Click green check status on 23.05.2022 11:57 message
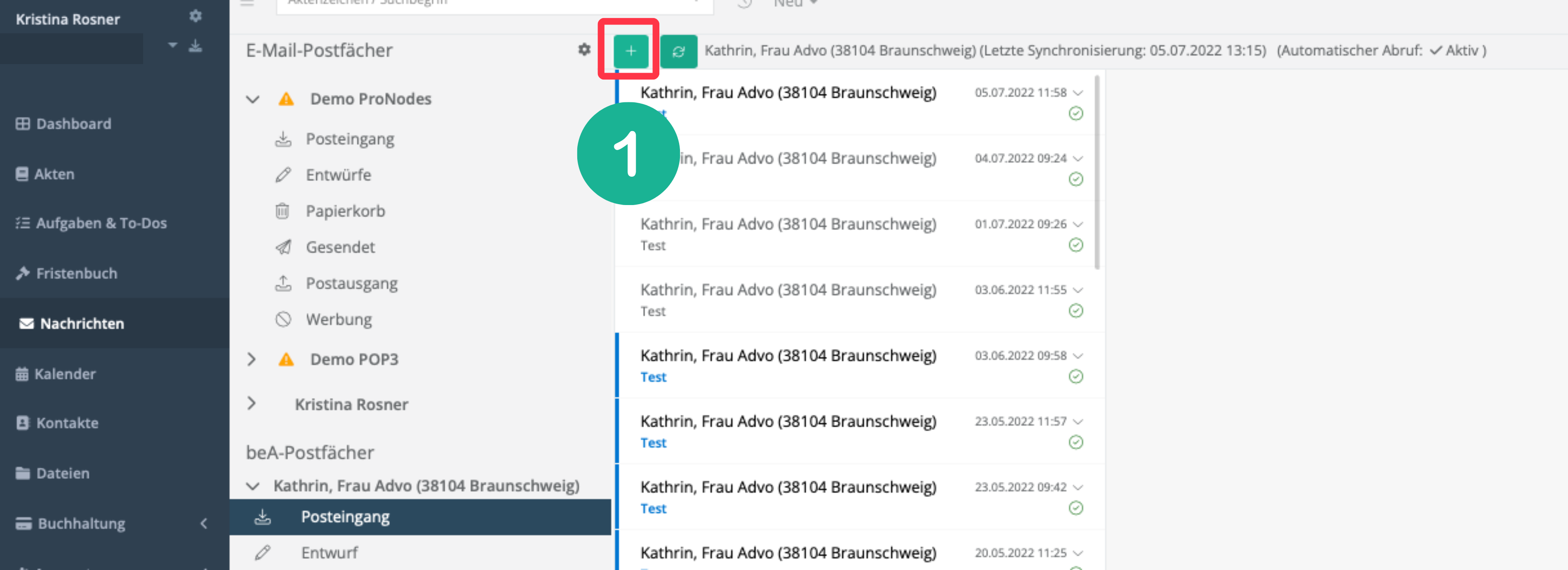Image resolution: width=1568 pixels, height=570 pixels. [x=1075, y=442]
